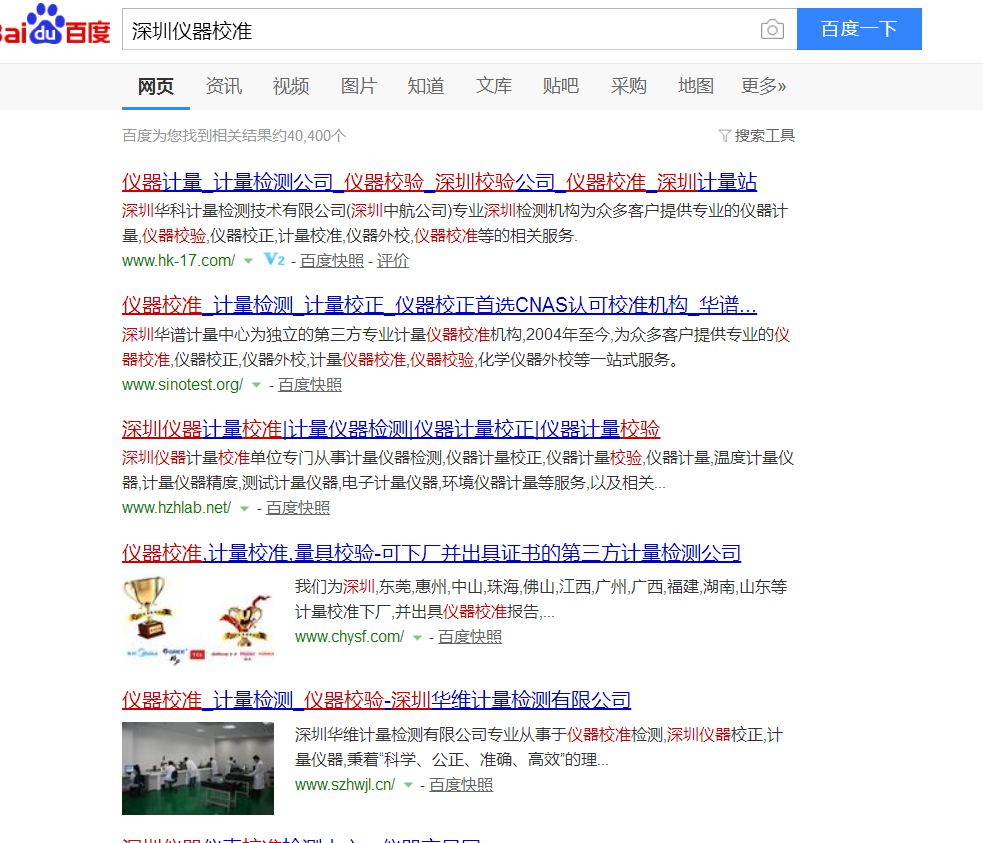
Task: Expand the dropdown arrow beside www.hk-17.com/
Action: [248, 261]
